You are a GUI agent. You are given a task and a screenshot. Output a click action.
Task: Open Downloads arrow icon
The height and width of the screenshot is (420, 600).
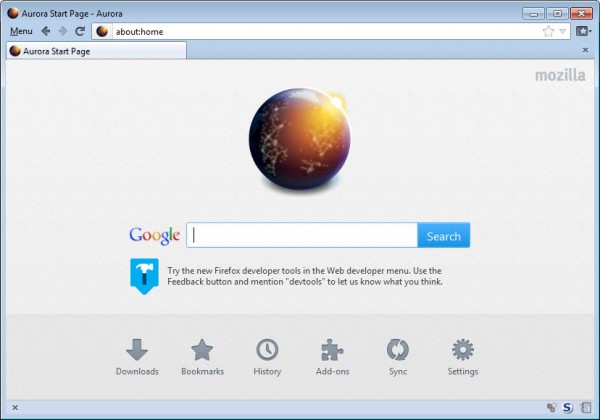coord(137,349)
